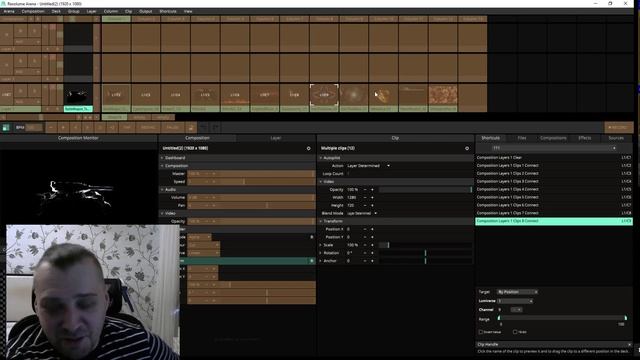Expand the Rotation parameter
The height and width of the screenshot is (360, 640).
tap(321, 253)
